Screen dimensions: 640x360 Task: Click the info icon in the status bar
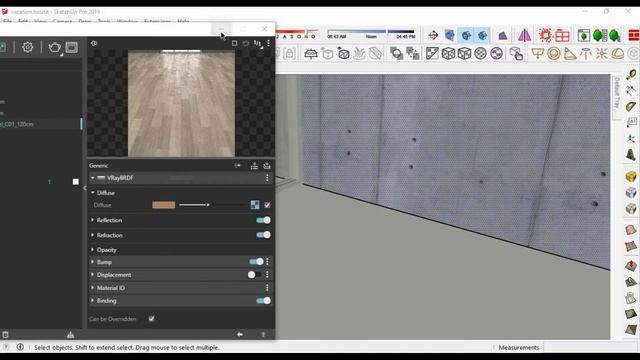coord(20,347)
